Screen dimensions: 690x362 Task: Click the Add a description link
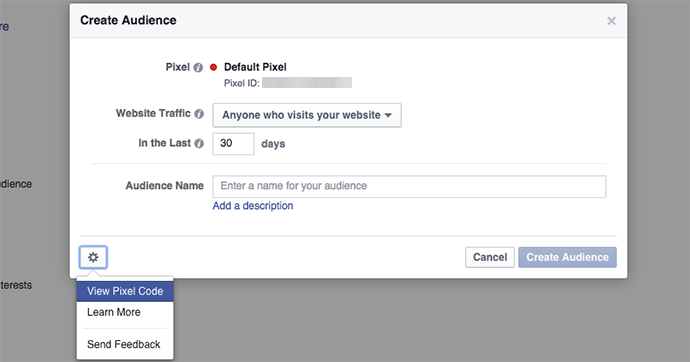pos(253,206)
